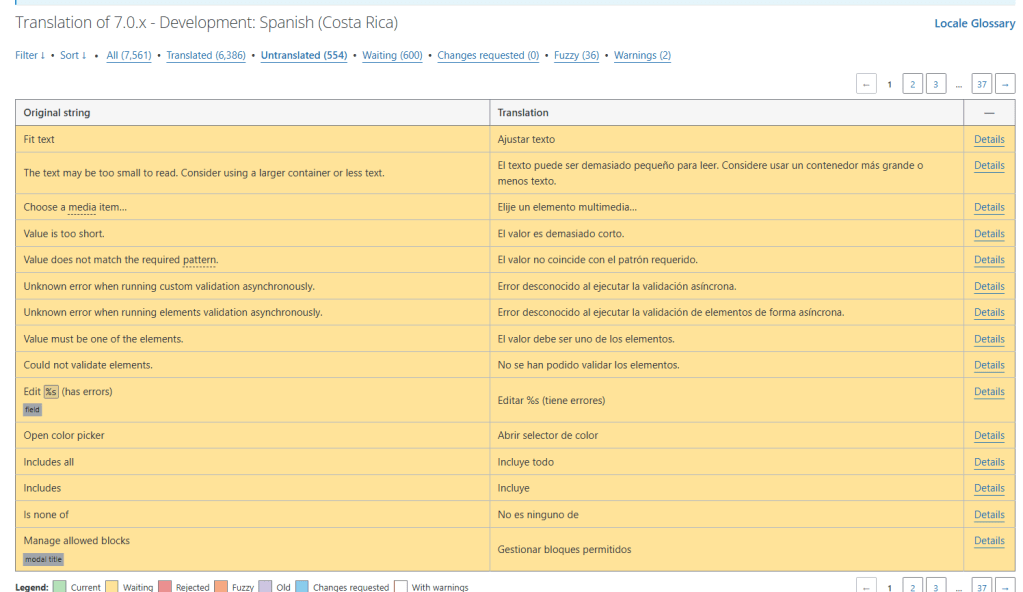Expand the Filter options
The width and height of the screenshot is (1023, 592).
tap(30, 56)
